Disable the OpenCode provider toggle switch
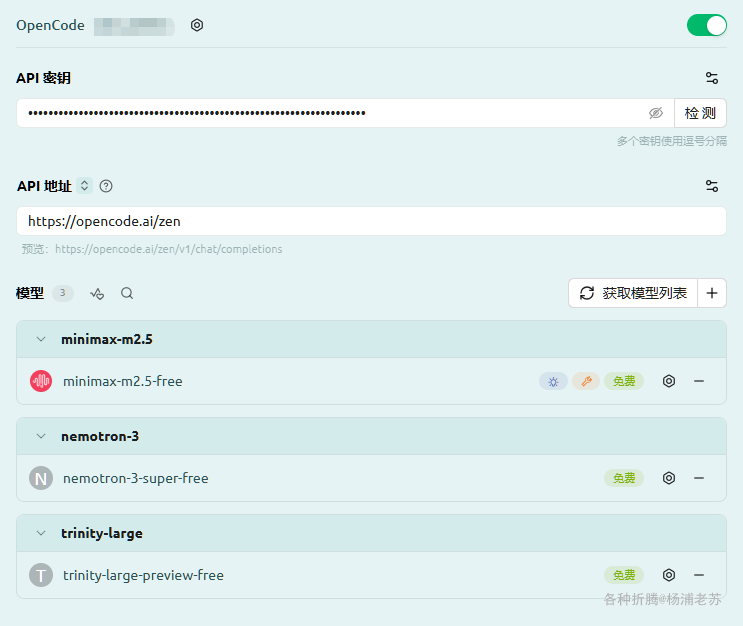Image resolution: width=743 pixels, height=626 pixels. coord(707,25)
